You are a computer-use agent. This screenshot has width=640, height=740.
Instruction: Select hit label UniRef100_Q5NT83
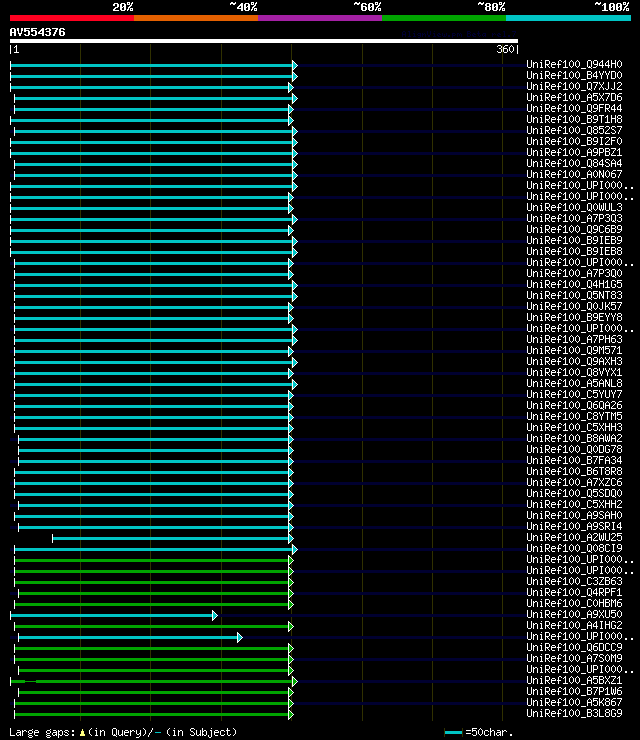pyautogui.click(x=574, y=295)
